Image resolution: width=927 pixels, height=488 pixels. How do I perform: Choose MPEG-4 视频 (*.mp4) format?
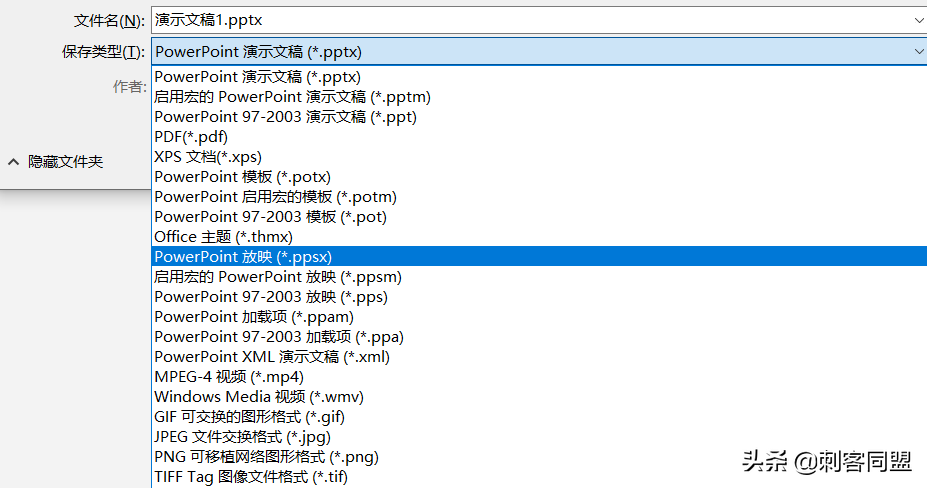(x=539, y=377)
